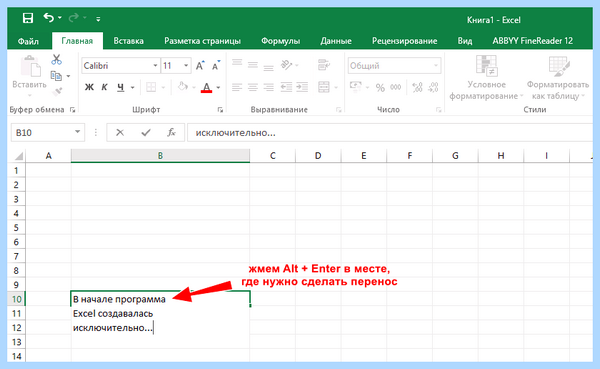Open Customize Quick Access Toolbar menu
Image resolution: width=600 pixels, height=369 pixels.
pos(98,19)
